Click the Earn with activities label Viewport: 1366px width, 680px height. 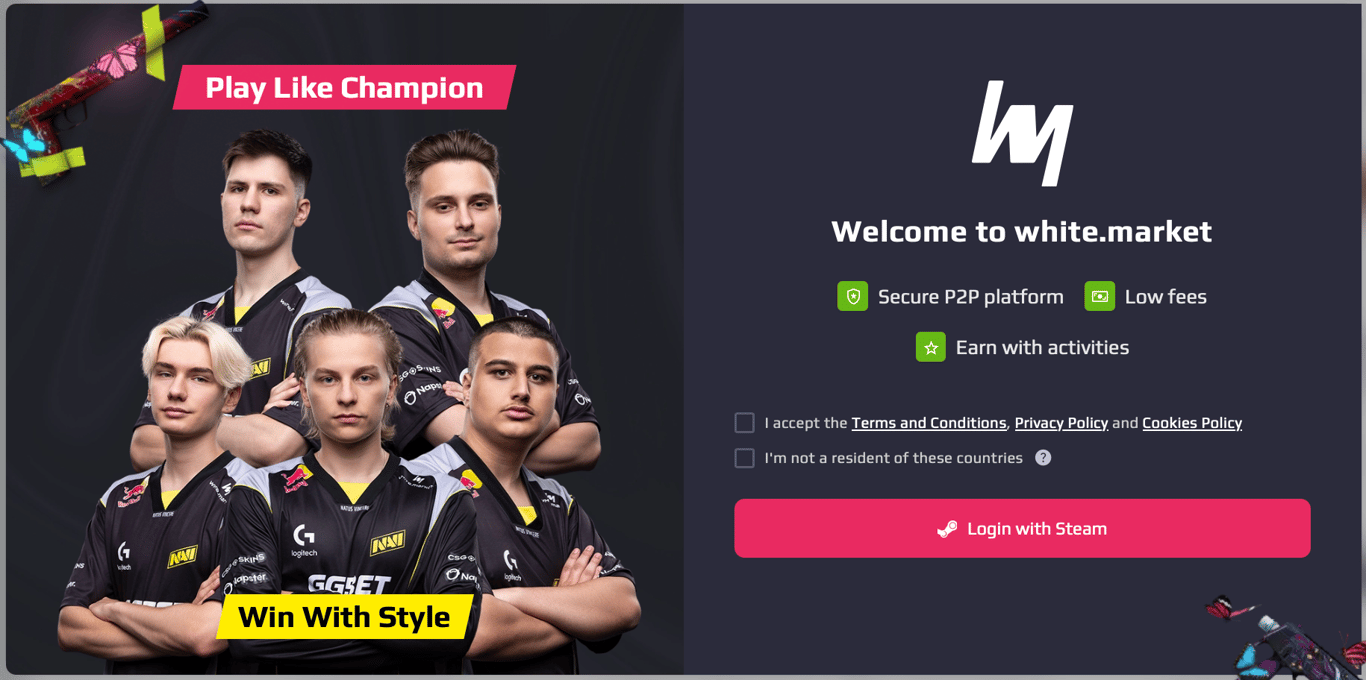(1042, 347)
